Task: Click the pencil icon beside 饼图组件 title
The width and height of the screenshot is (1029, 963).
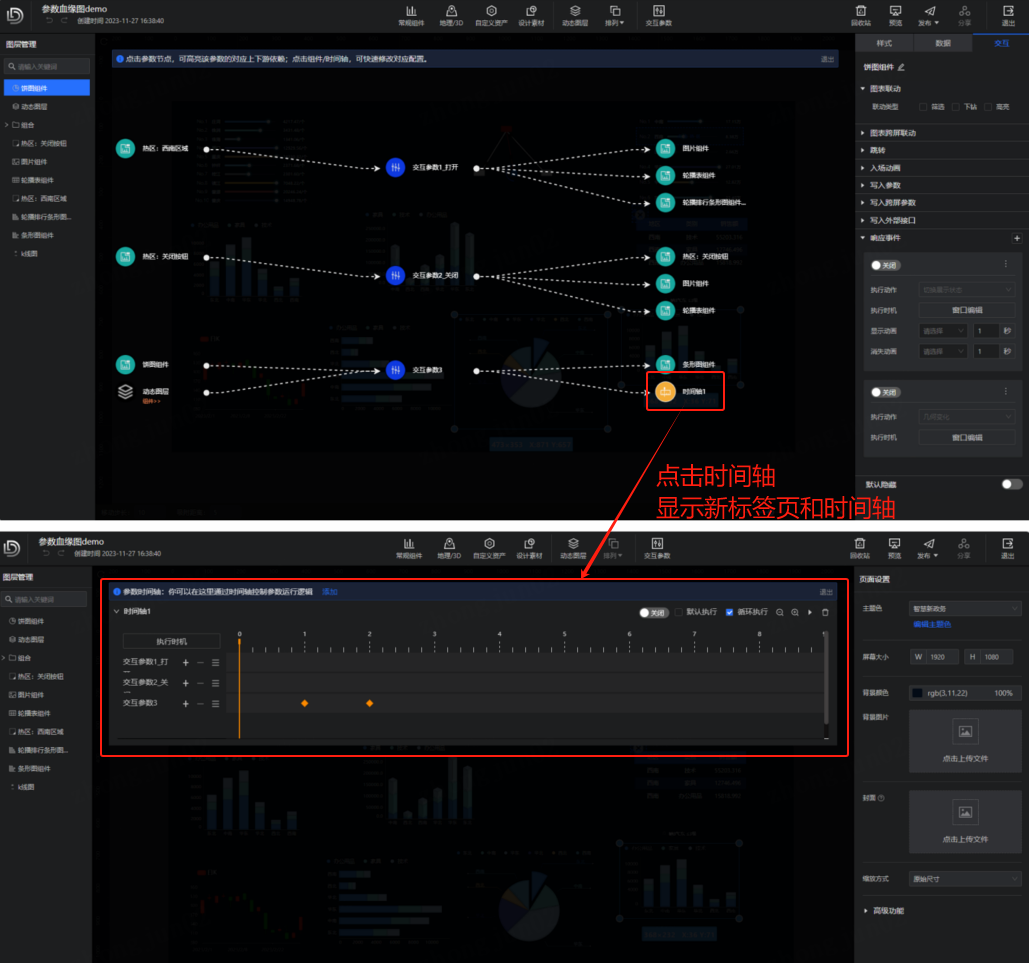Action: [901, 67]
